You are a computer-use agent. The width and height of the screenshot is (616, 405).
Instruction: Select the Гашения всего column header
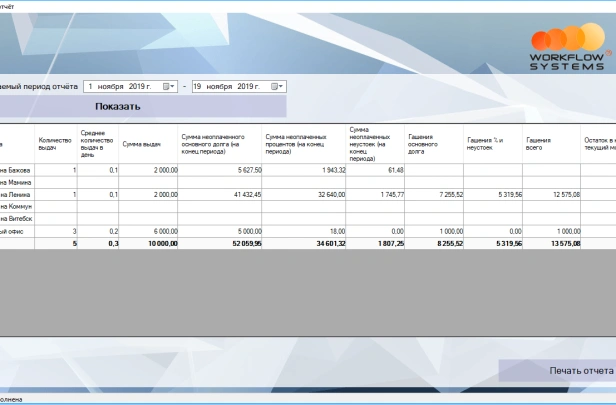pyautogui.click(x=551, y=143)
